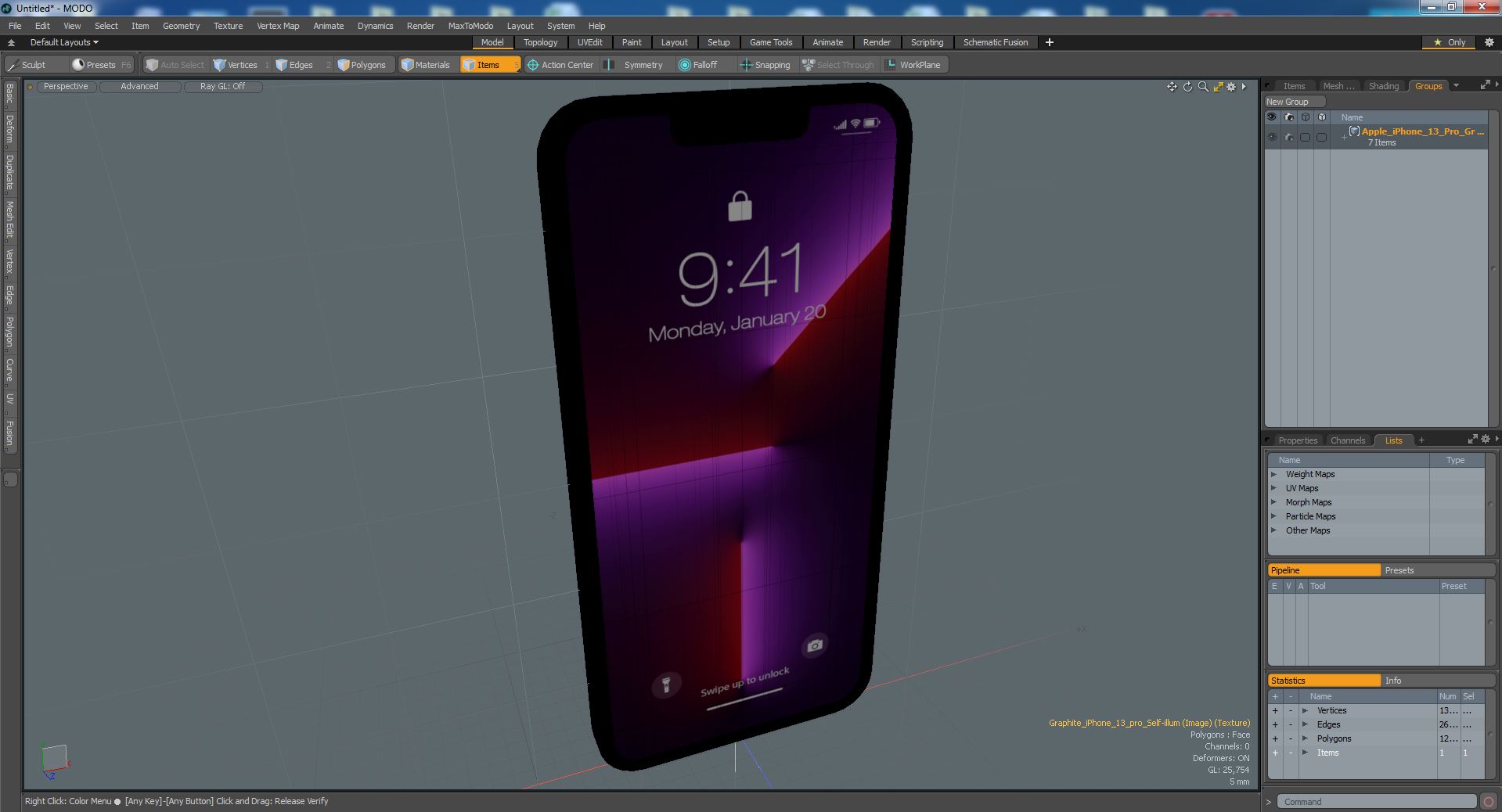1502x812 pixels.
Task: Toggle Snapping in the toolbar
Action: (x=765, y=65)
